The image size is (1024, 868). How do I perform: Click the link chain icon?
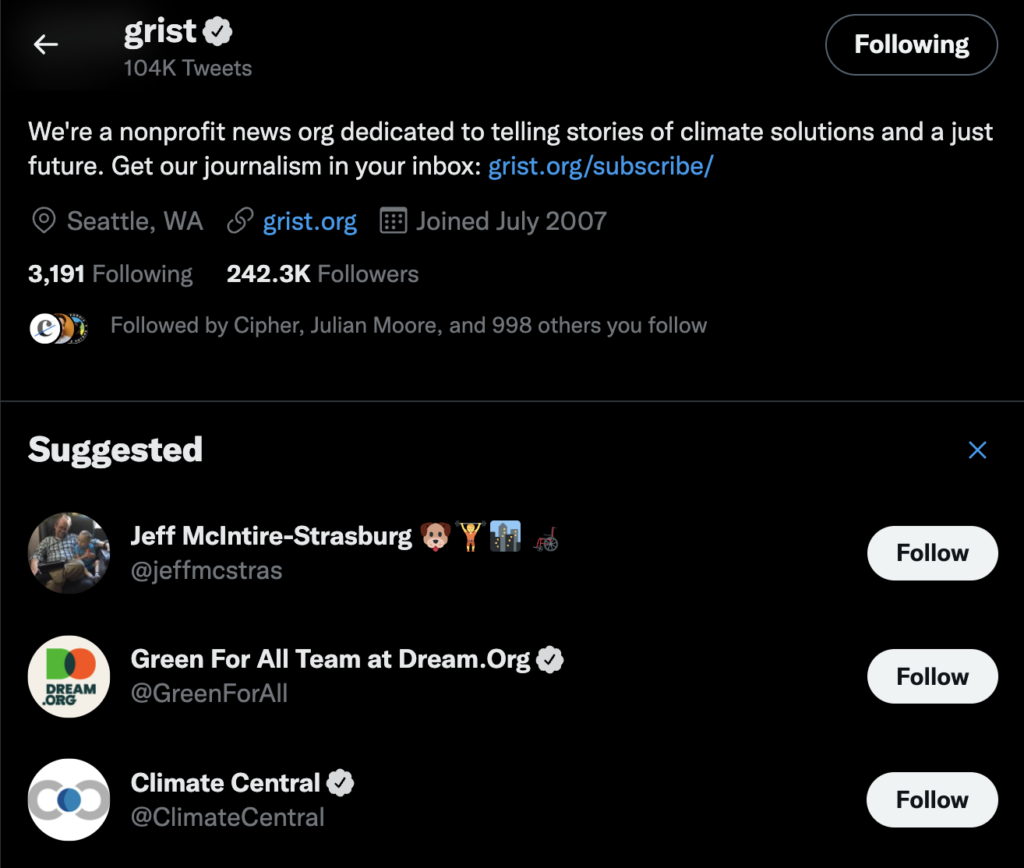tap(239, 221)
